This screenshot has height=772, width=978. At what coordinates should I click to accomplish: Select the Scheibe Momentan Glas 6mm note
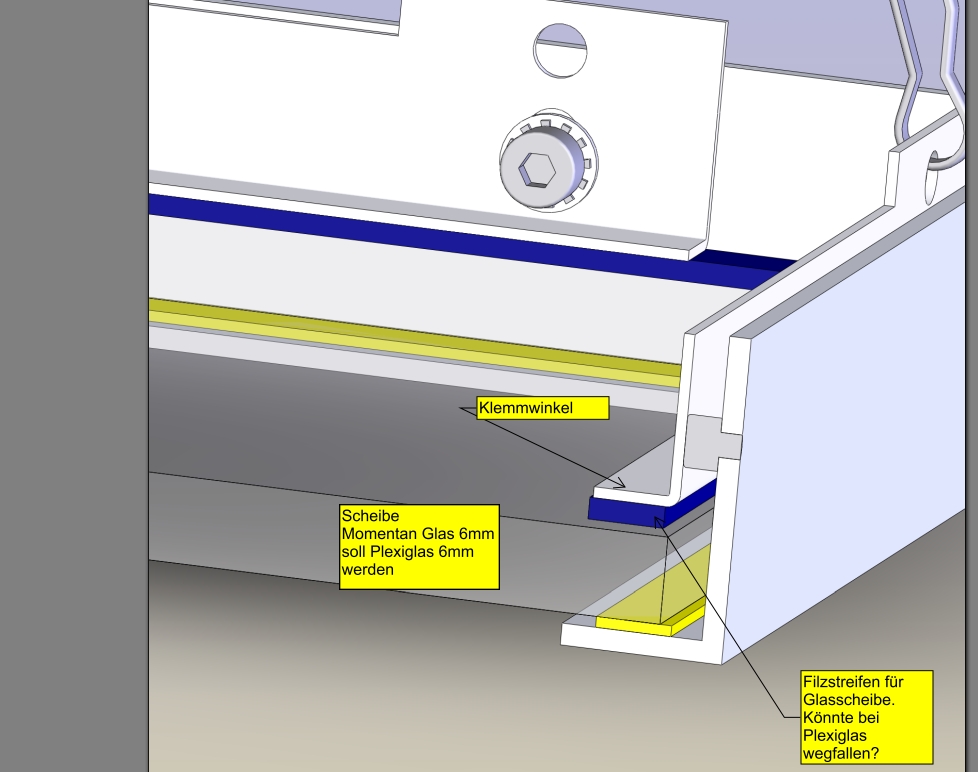pos(419,547)
